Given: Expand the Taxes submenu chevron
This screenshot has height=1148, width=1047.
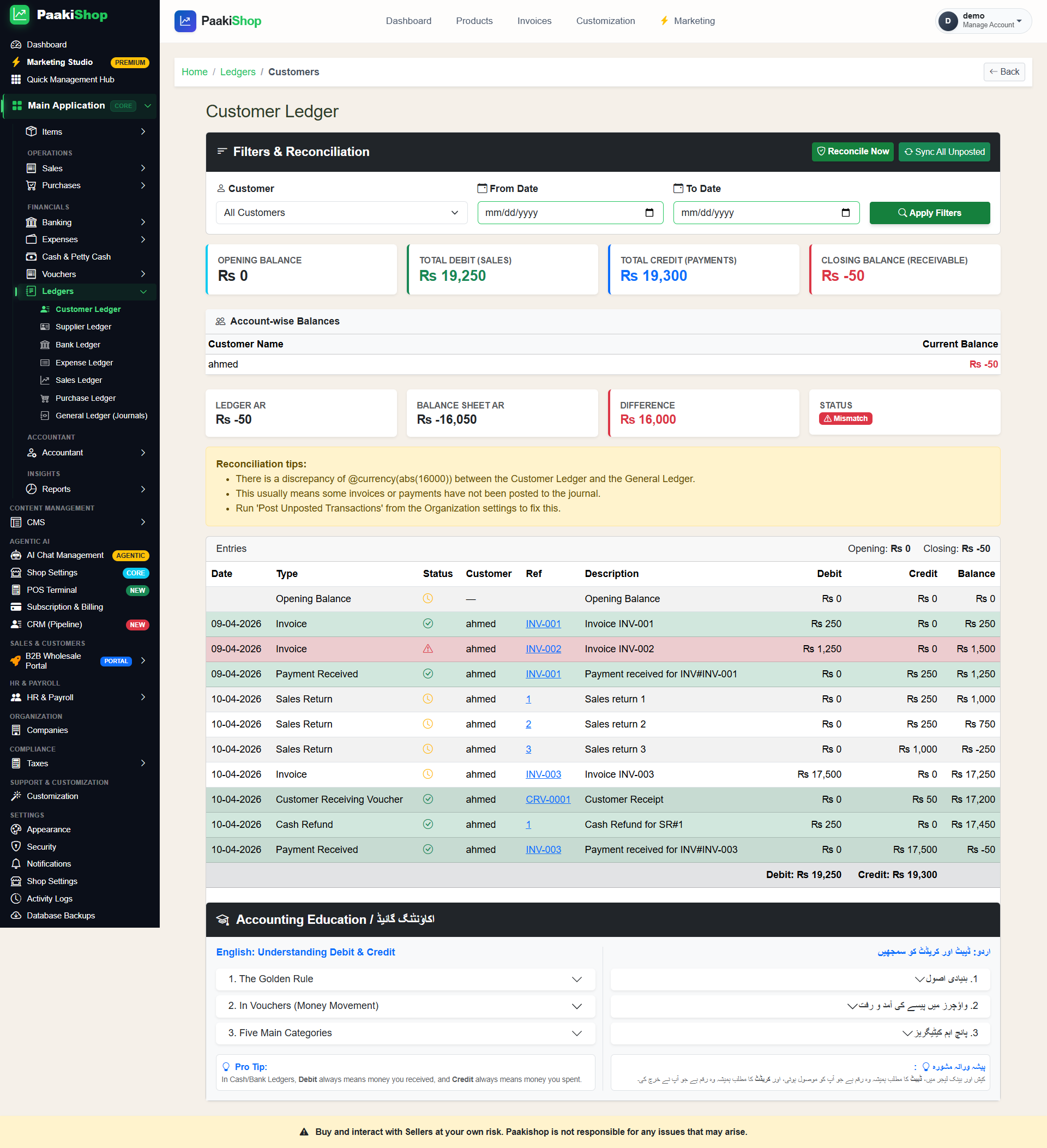Looking at the screenshot, I should (143, 764).
